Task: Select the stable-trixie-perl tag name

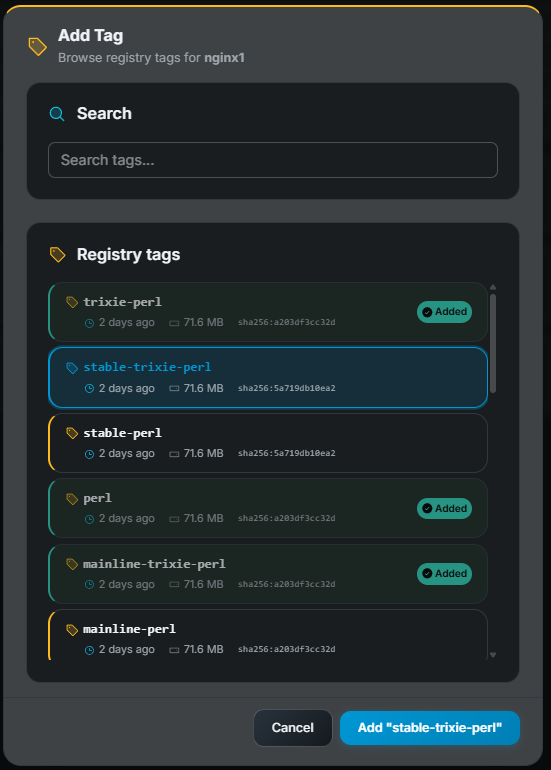Action: (147, 367)
